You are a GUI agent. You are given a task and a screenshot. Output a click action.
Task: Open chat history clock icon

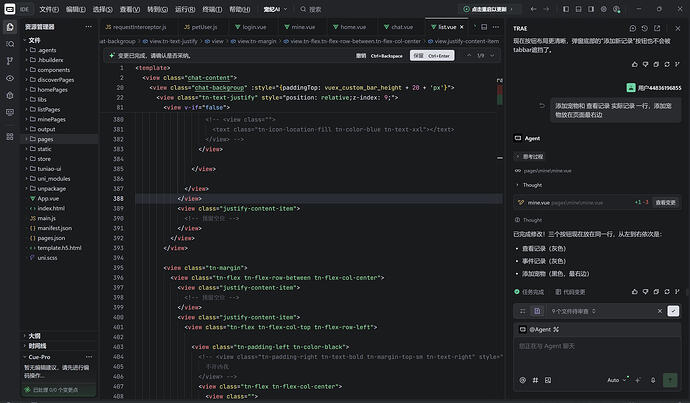click(x=645, y=28)
